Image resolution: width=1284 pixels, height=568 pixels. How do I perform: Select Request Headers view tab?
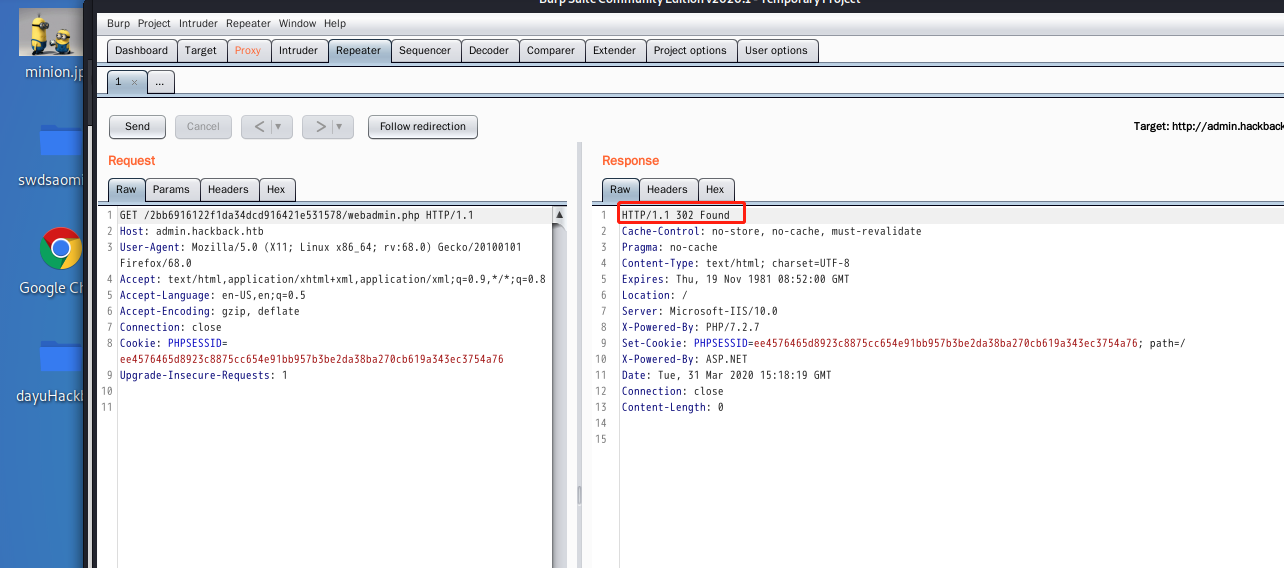point(229,189)
